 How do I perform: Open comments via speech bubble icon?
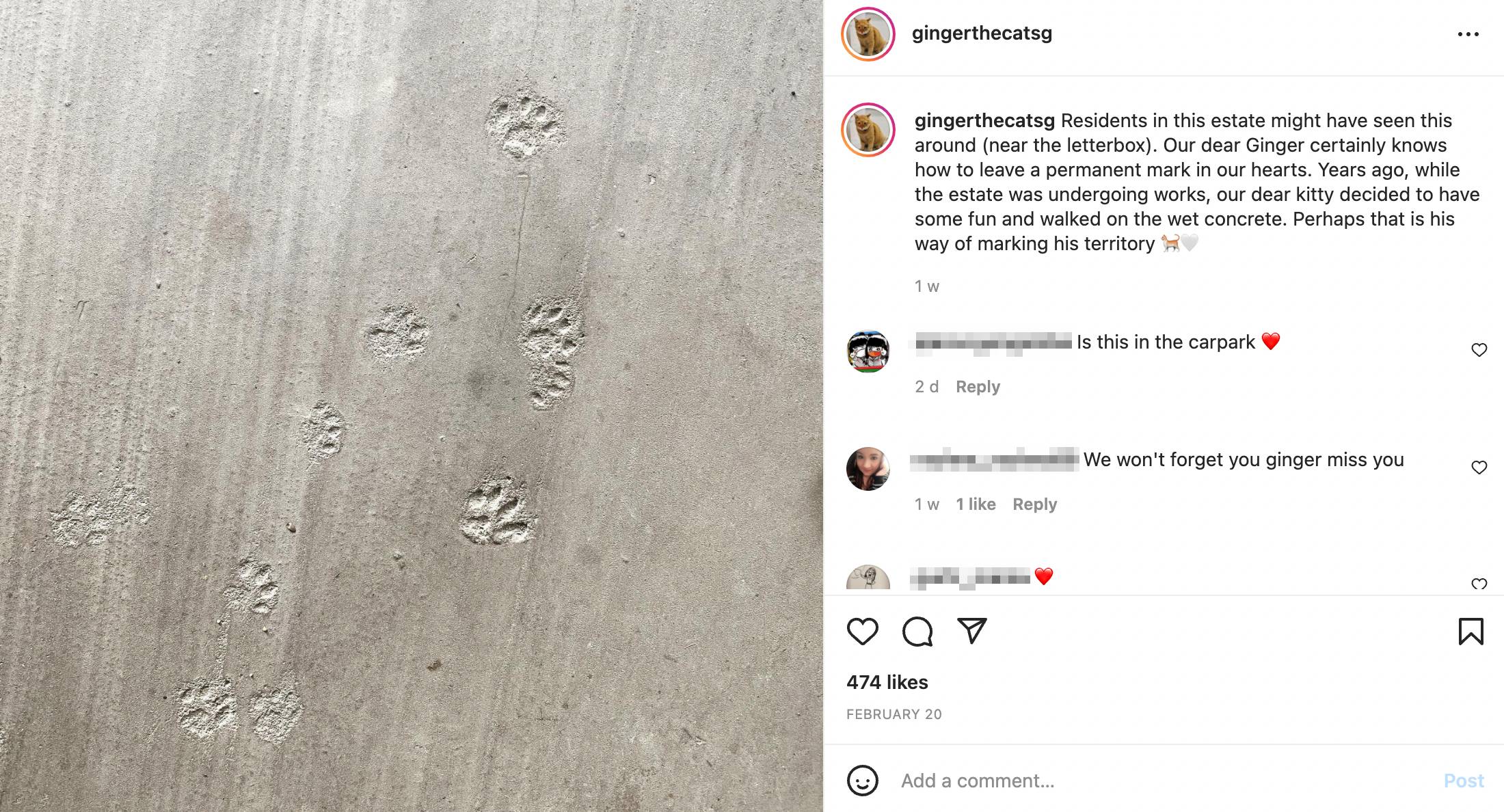coord(917,631)
